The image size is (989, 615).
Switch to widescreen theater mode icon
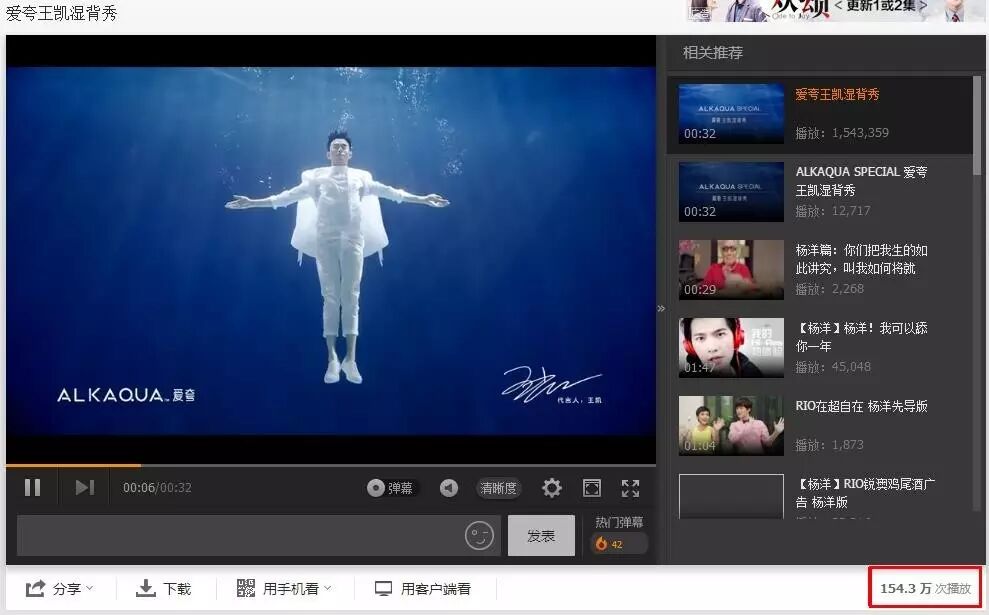coord(592,488)
